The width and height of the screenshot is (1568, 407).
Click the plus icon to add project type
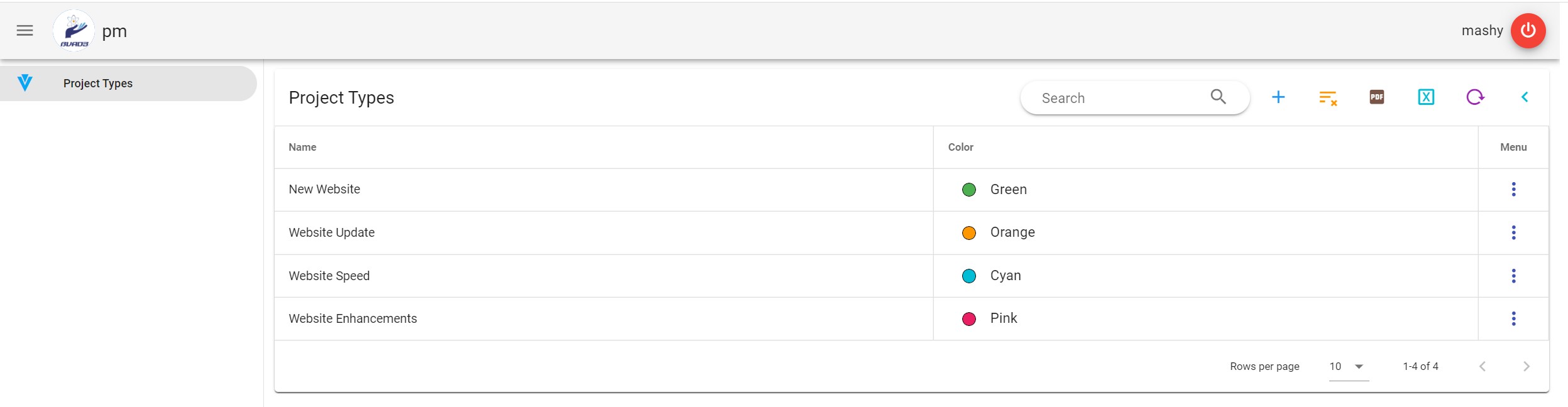pyautogui.click(x=1278, y=97)
